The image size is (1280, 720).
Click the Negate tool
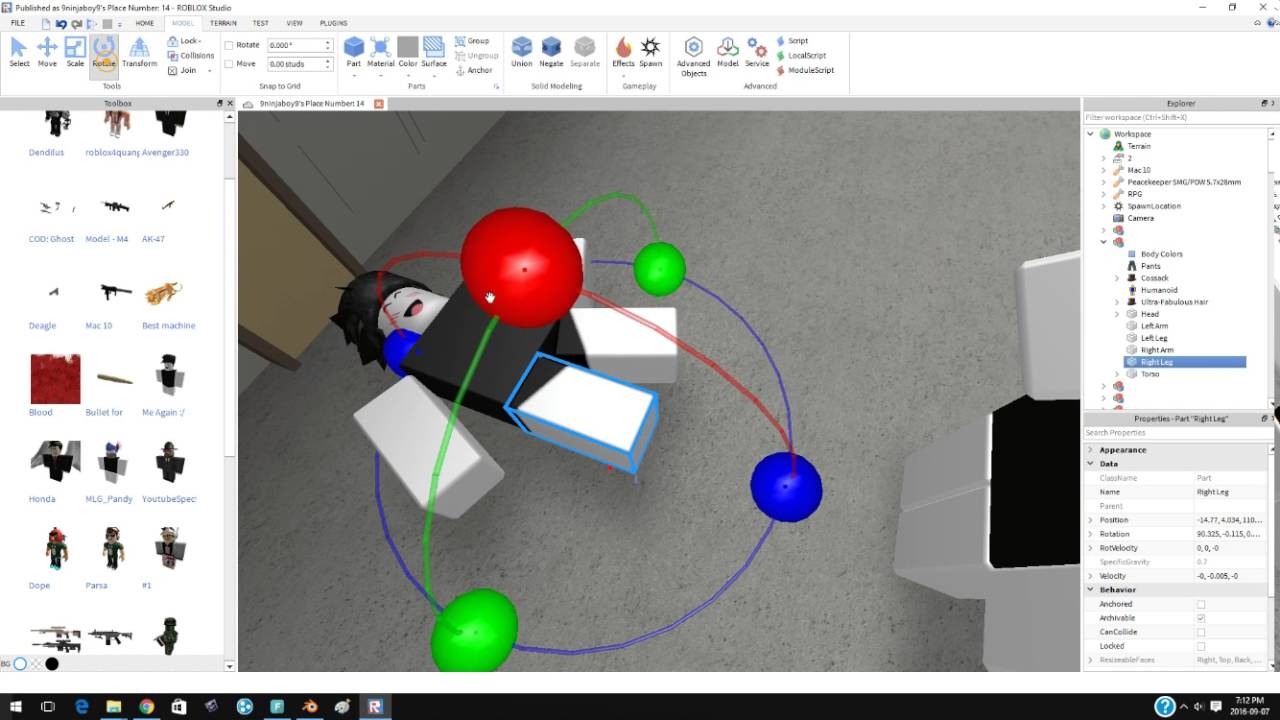tap(551, 52)
